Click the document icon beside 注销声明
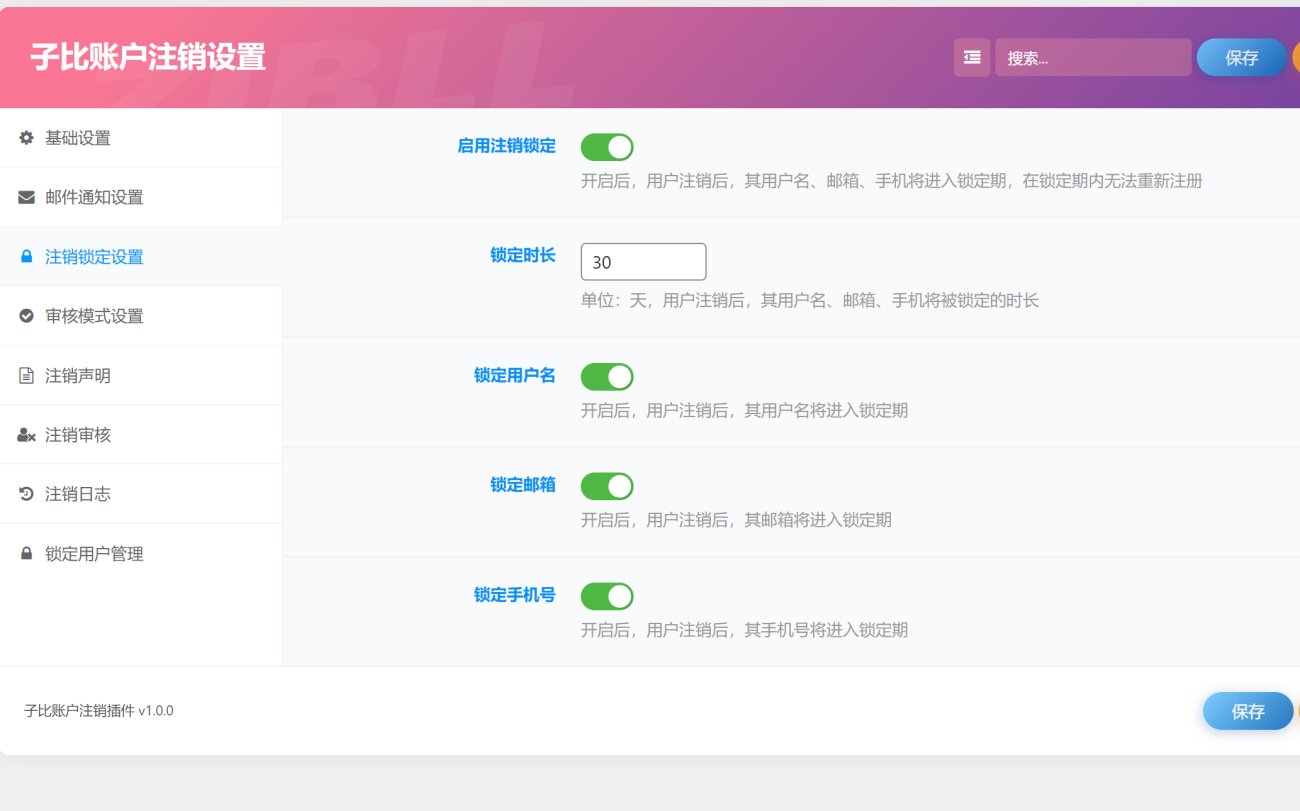 [25, 375]
